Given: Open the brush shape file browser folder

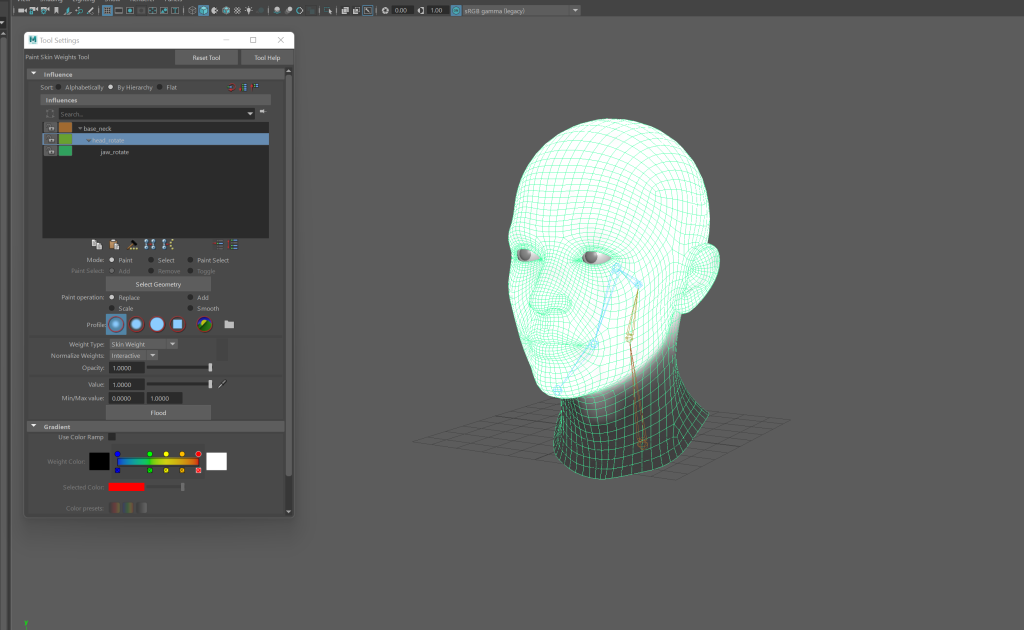Looking at the screenshot, I should (x=229, y=324).
